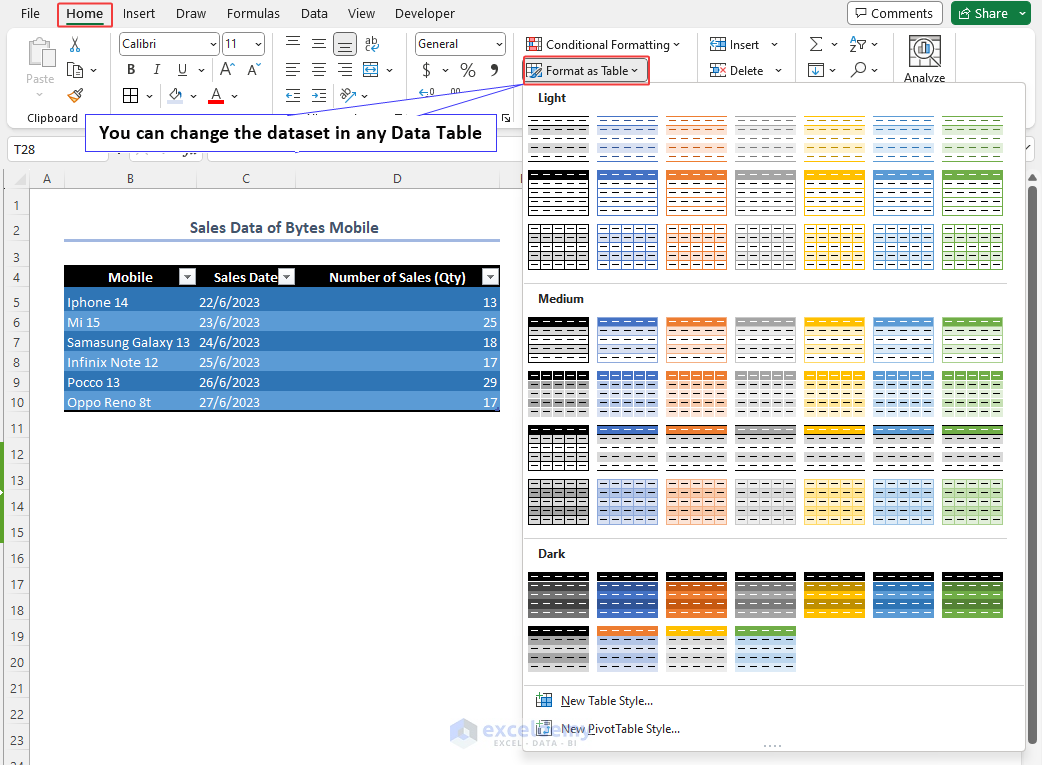
Task: Click the AutoSum sigma icon
Action: tap(815, 44)
